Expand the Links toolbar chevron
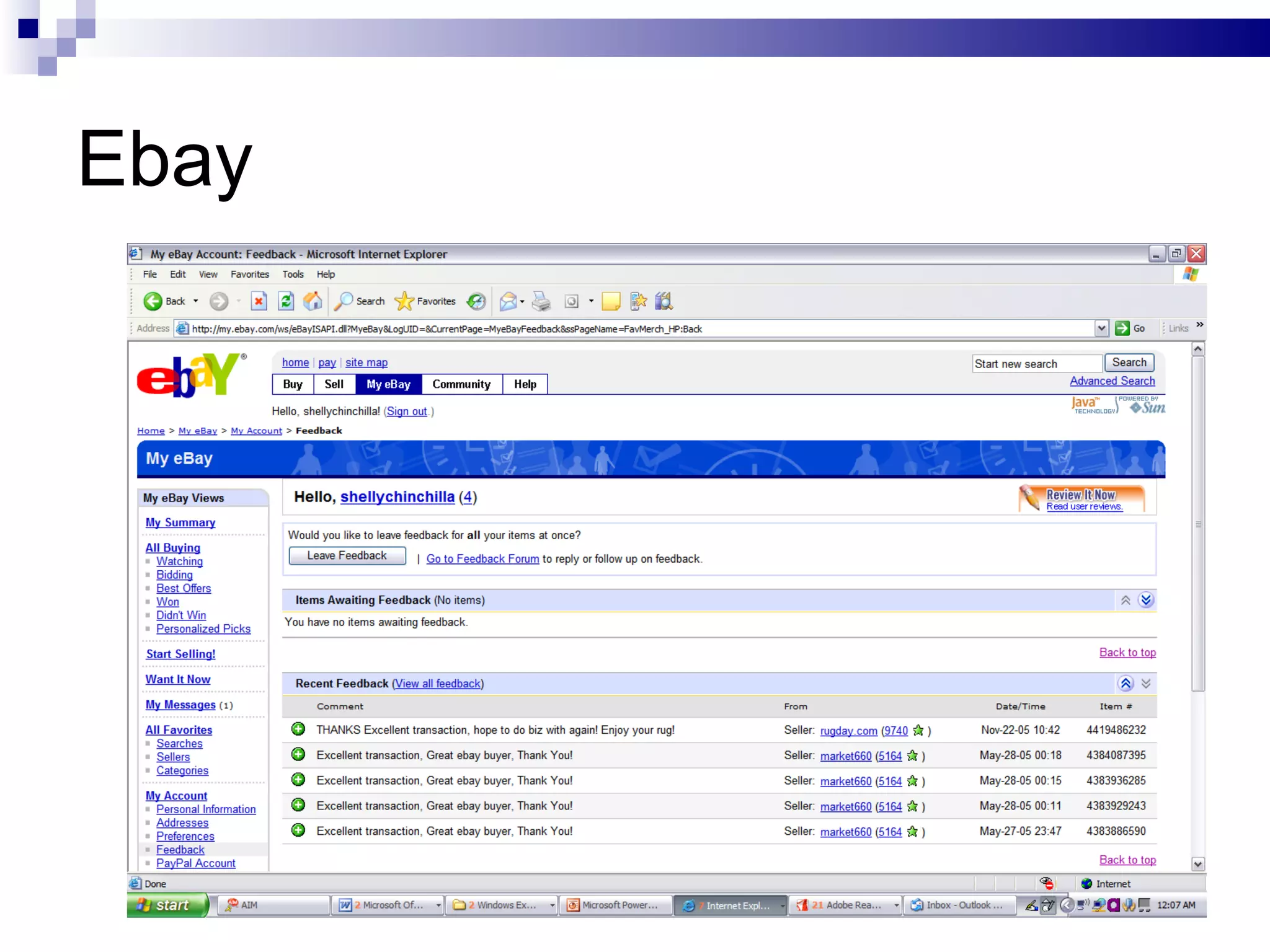This screenshot has height=952, width=1270. (x=1200, y=325)
